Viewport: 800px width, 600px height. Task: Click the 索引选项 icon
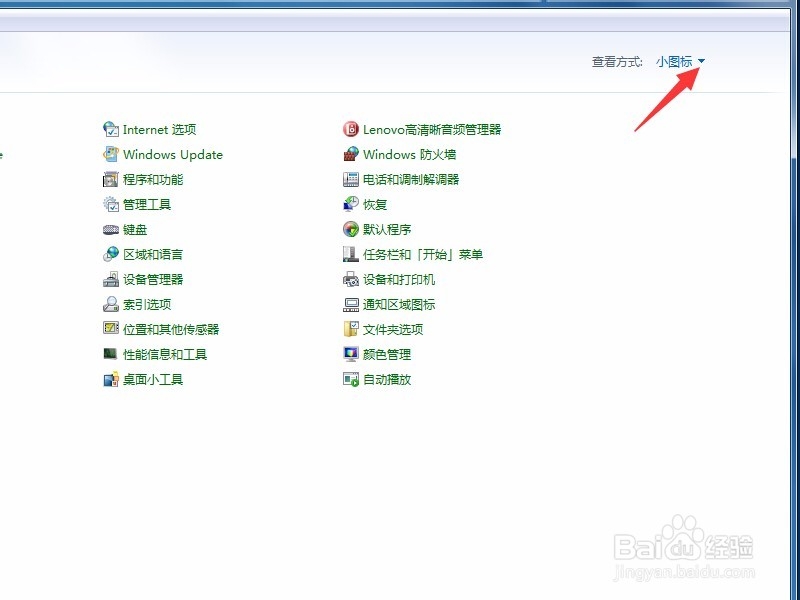pos(111,304)
